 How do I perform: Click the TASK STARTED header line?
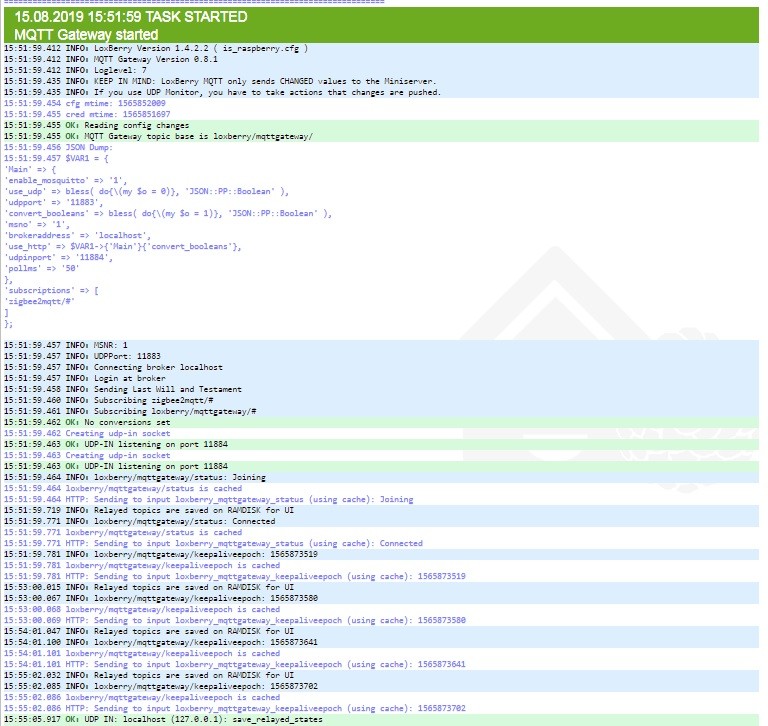131,17
